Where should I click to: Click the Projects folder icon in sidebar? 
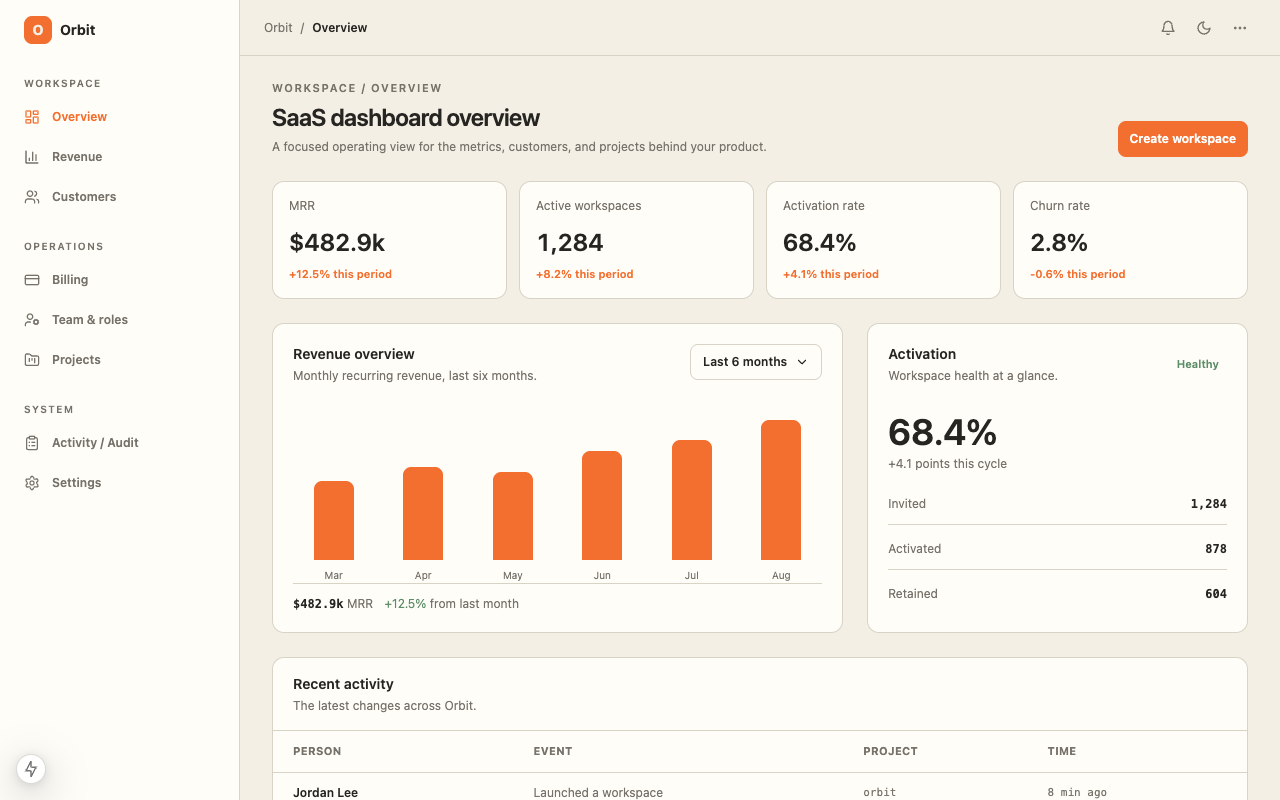coord(32,360)
